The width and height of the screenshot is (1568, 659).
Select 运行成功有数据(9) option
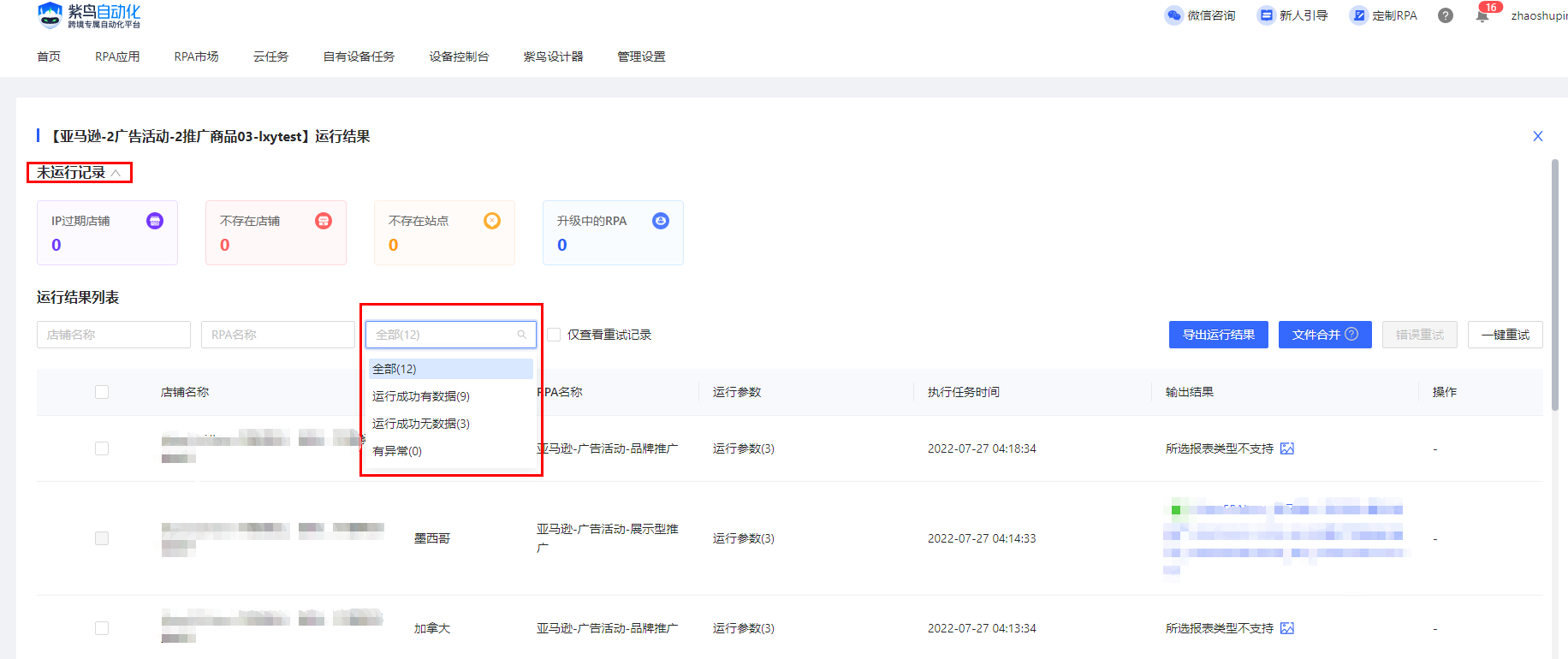451,396
